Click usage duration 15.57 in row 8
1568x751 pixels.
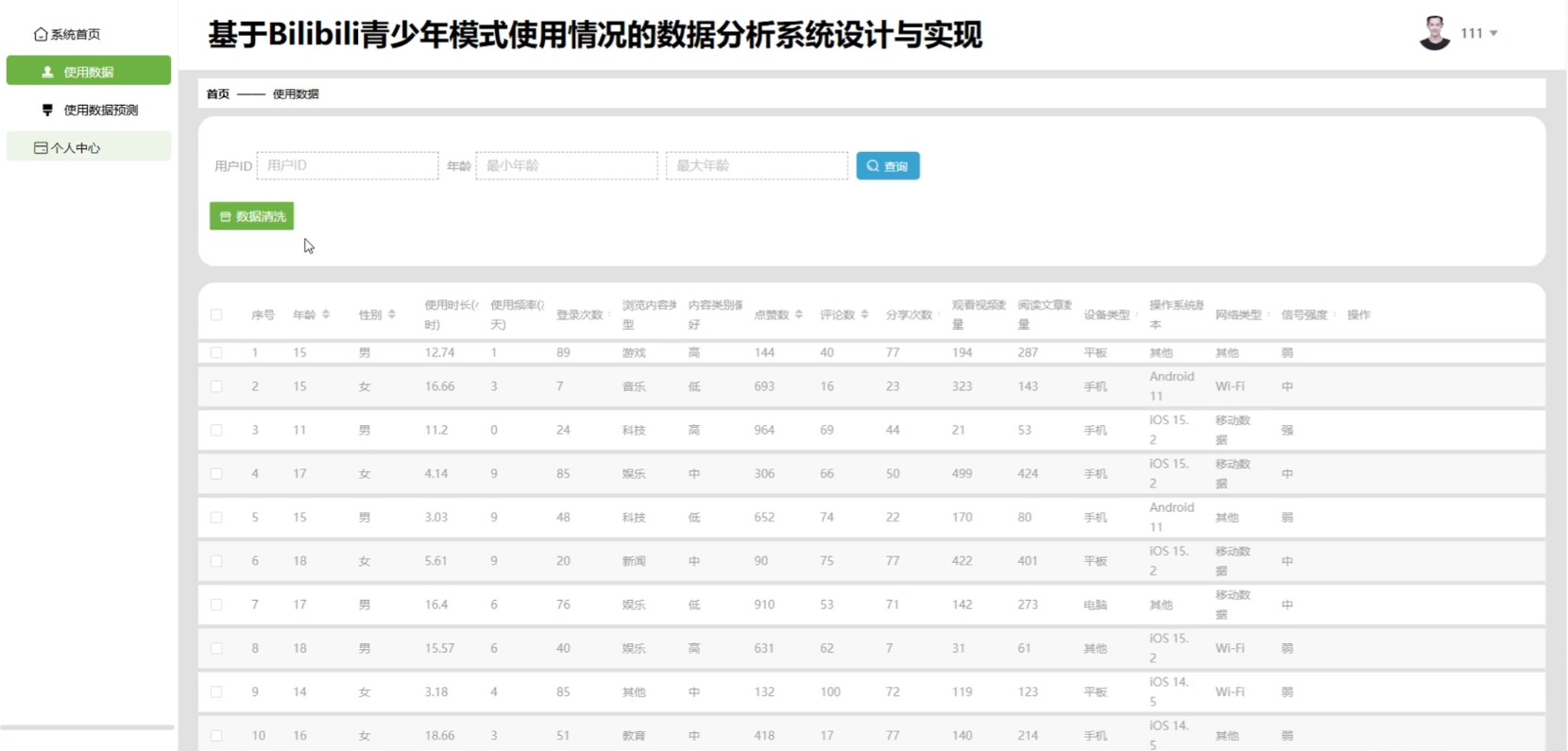point(439,648)
